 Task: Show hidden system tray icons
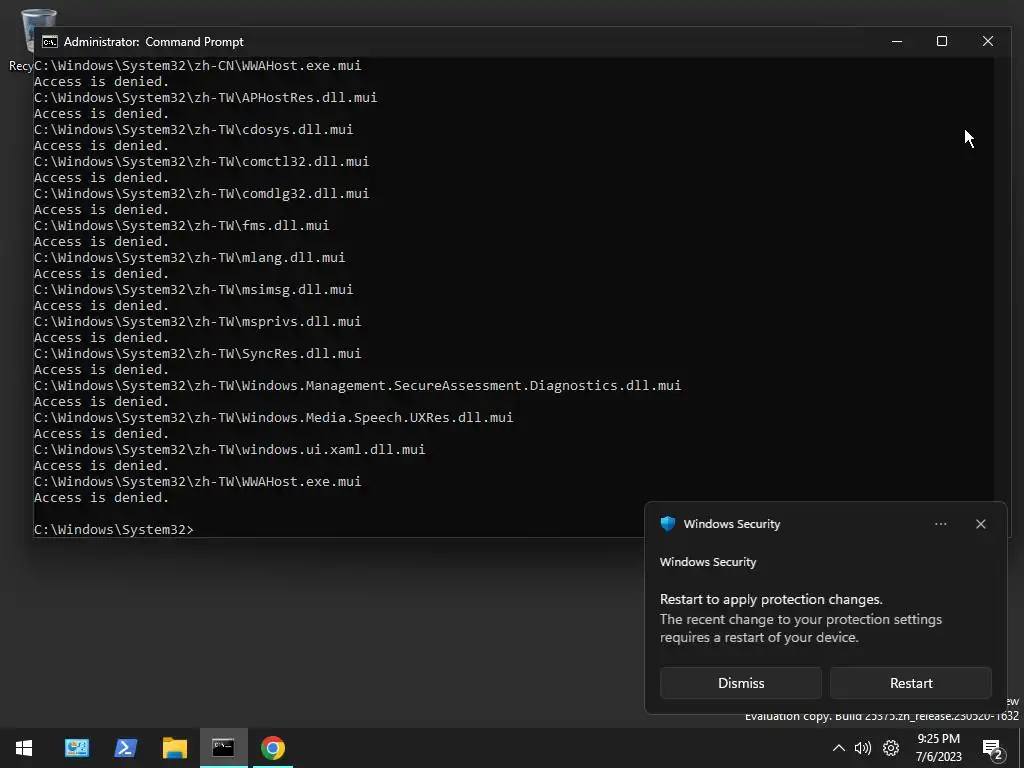839,748
